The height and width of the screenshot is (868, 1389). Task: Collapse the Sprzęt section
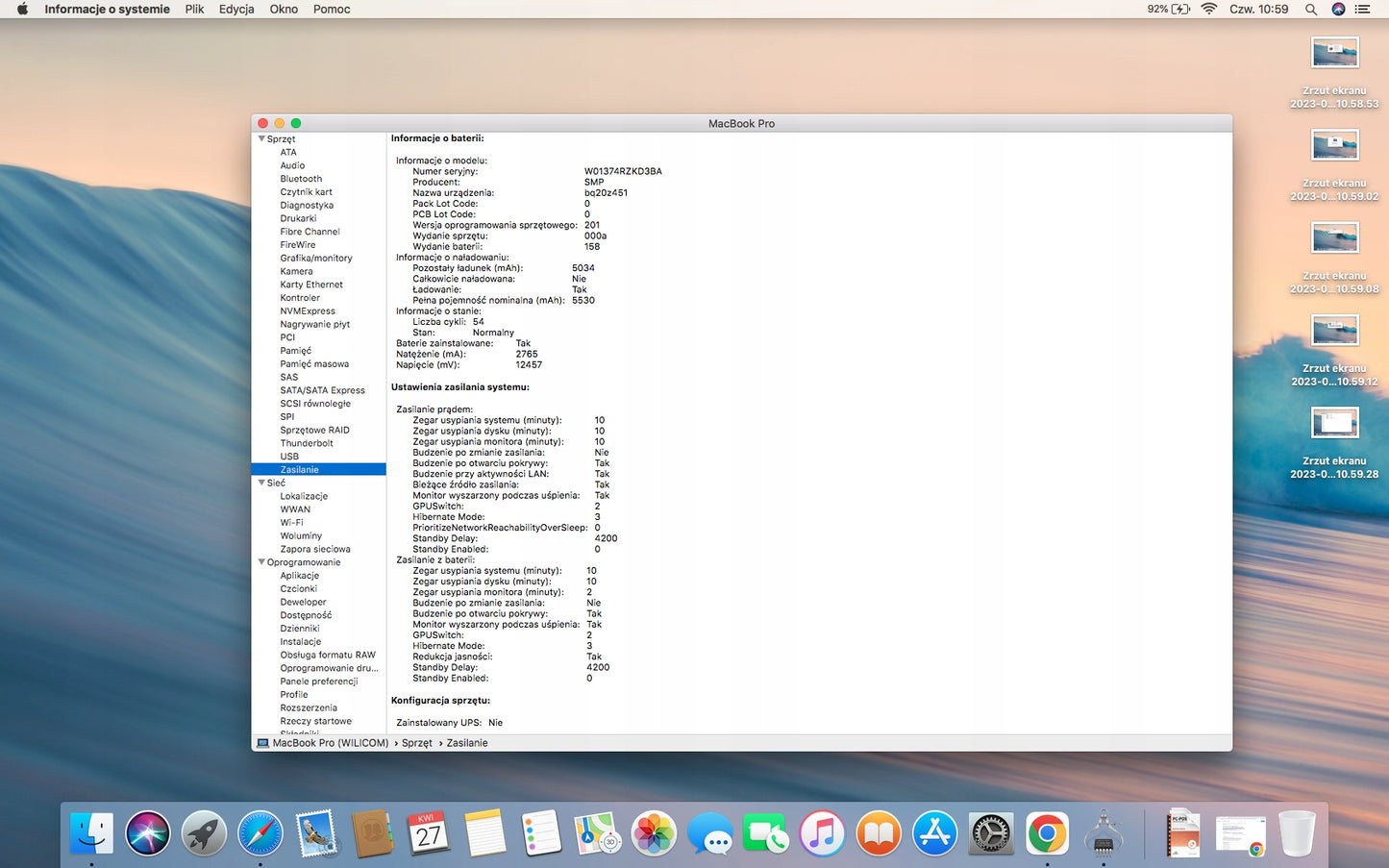coord(261,138)
